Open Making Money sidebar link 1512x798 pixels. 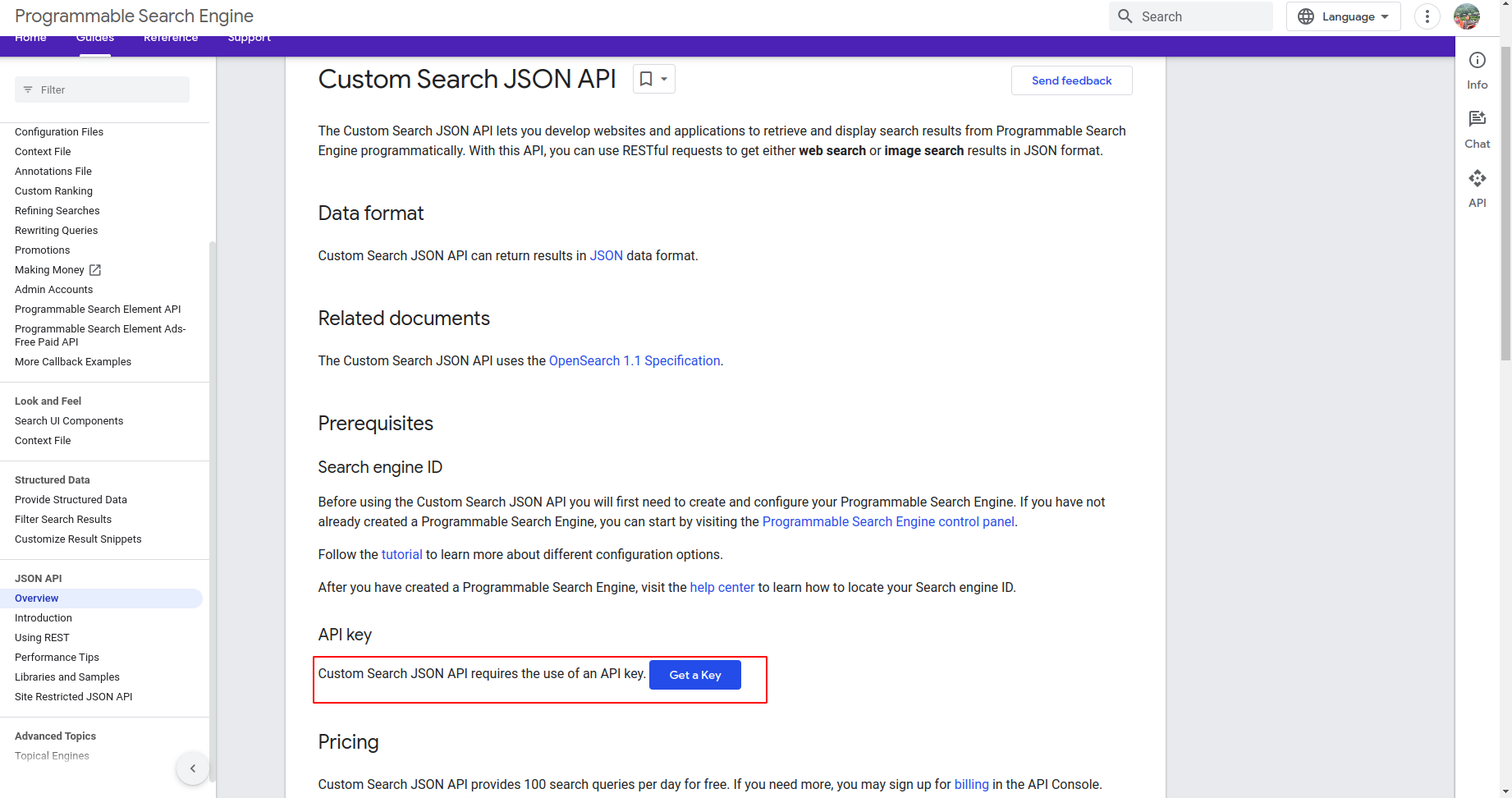(x=49, y=270)
